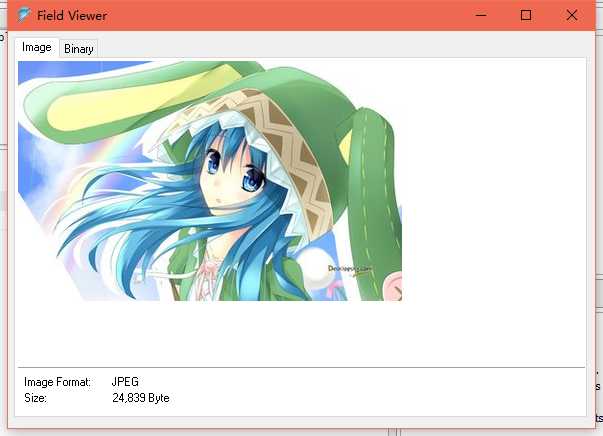
Task: Click the anime girl image preview
Action: [210, 181]
